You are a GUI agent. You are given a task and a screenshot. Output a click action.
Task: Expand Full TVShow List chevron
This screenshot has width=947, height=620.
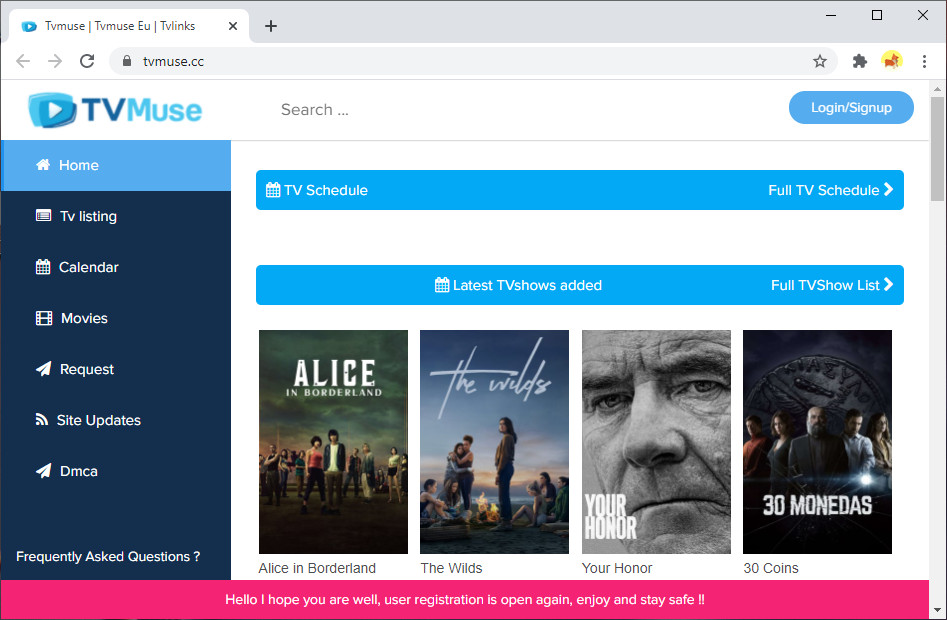[888, 284]
